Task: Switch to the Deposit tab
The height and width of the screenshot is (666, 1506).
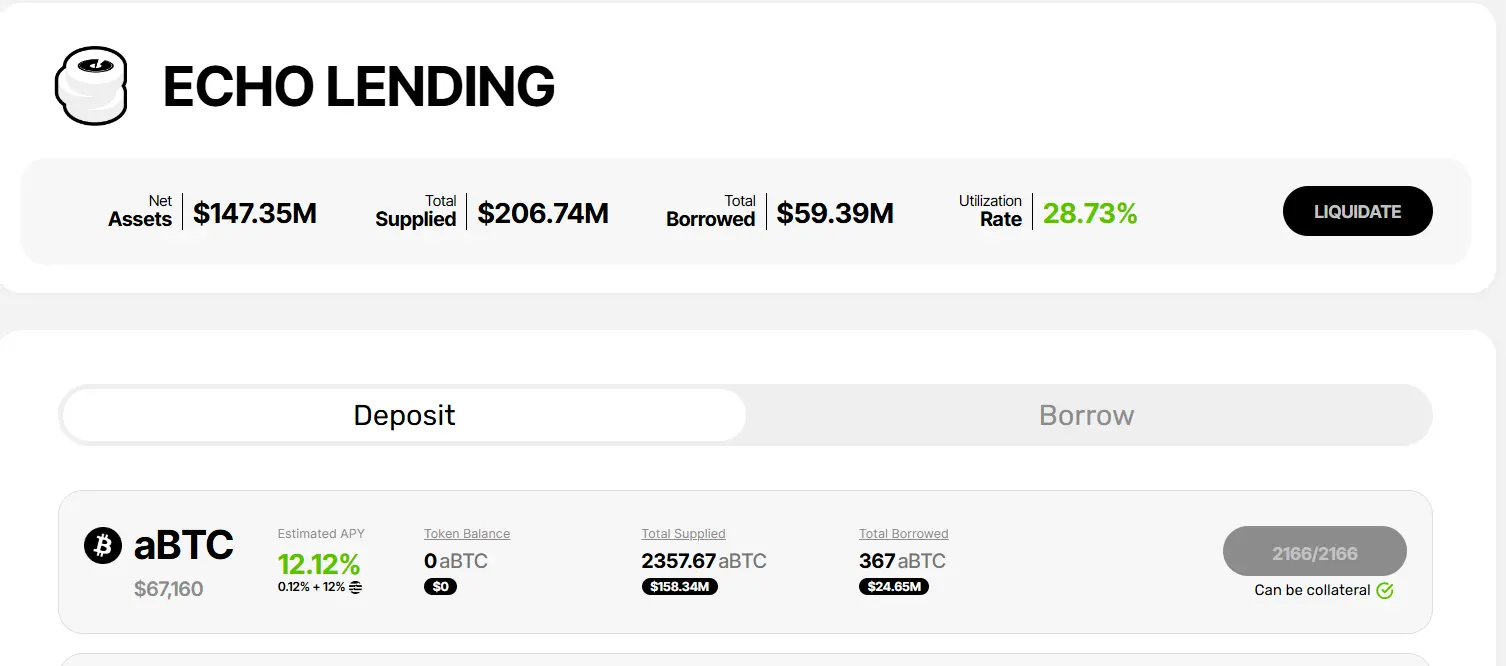Action: pyautogui.click(x=404, y=415)
